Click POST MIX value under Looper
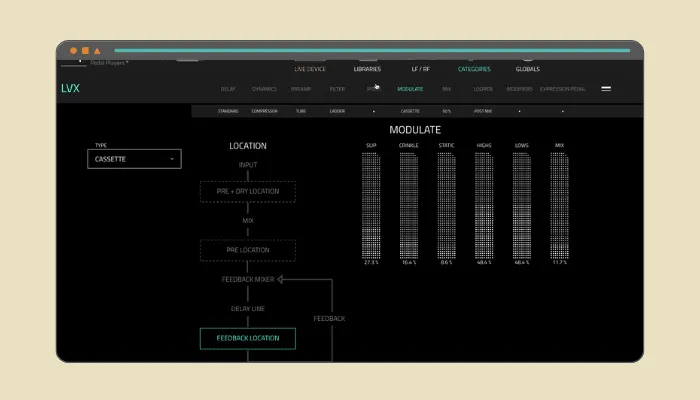The width and height of the screenshot is (700, 400). (x=483, y=111)
